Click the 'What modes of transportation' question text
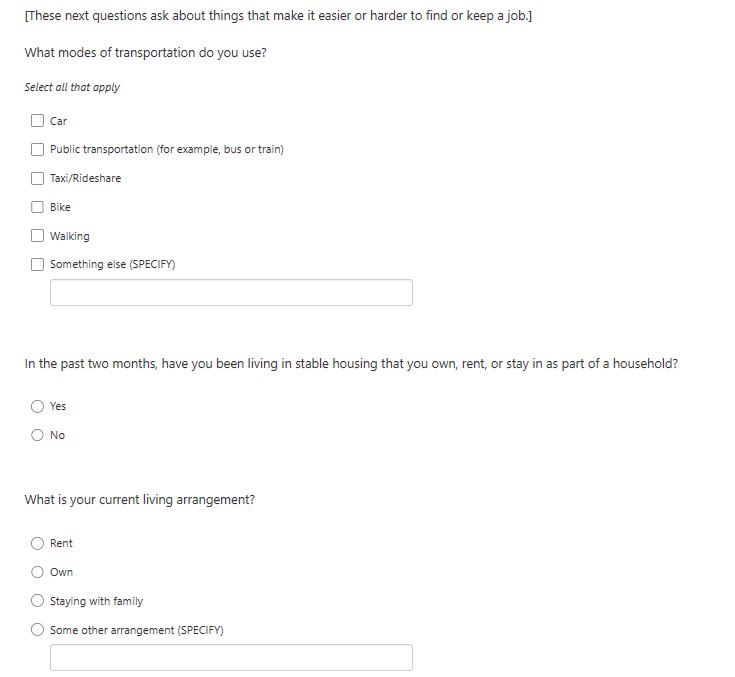The height and width of the screenshot is (677, 735). 145,52
